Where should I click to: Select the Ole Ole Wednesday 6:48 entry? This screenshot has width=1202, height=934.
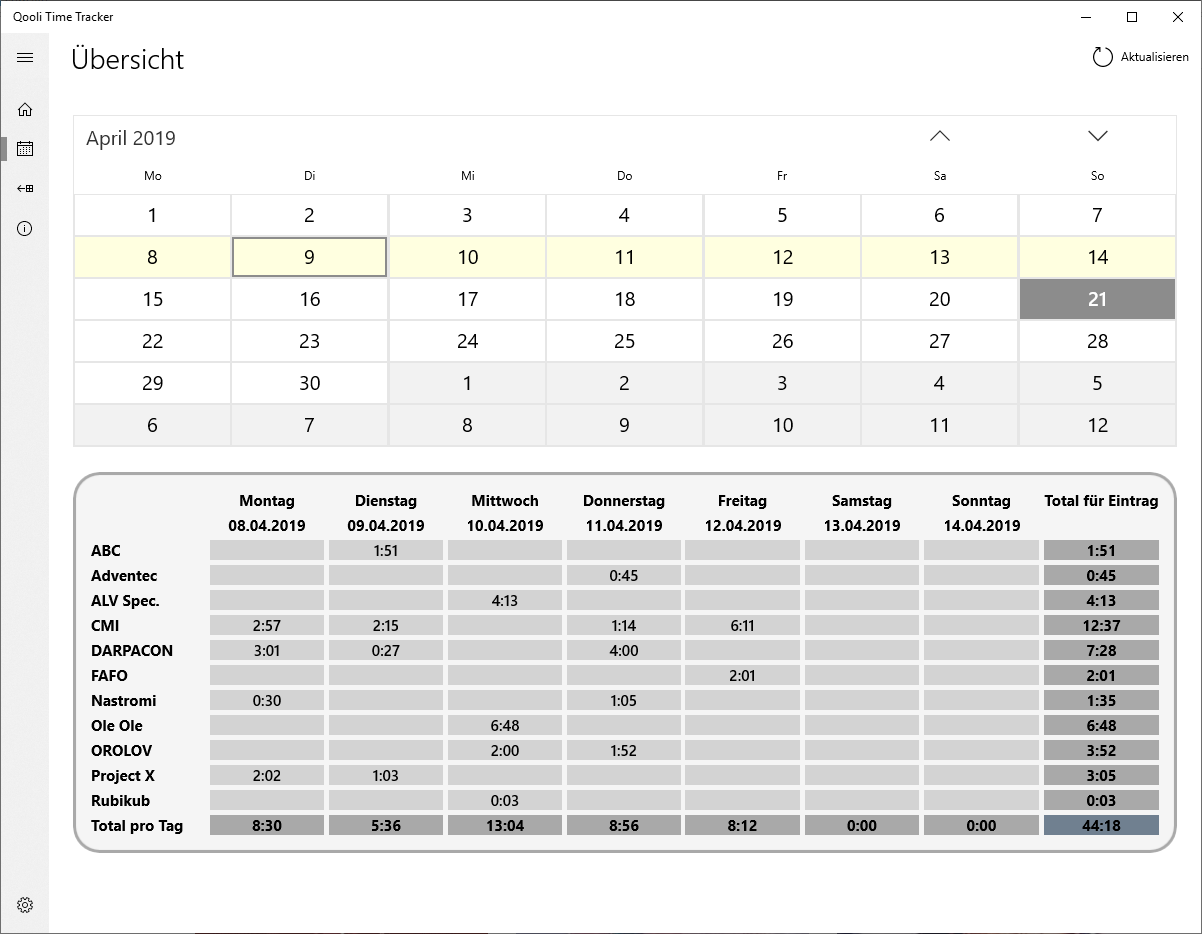505,726
